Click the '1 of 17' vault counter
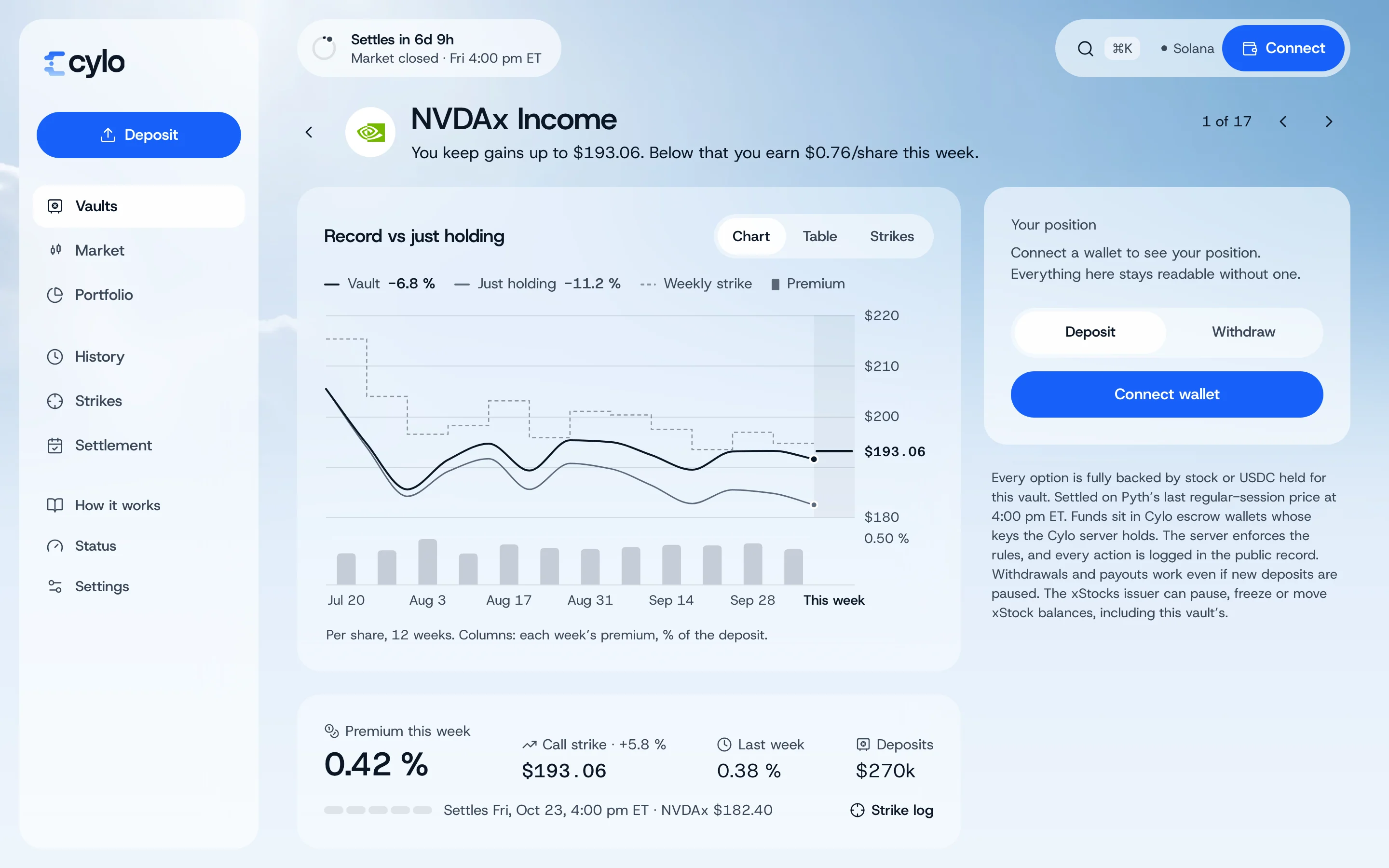Viewport: 1389px width, 868px height. [1226, 122]
